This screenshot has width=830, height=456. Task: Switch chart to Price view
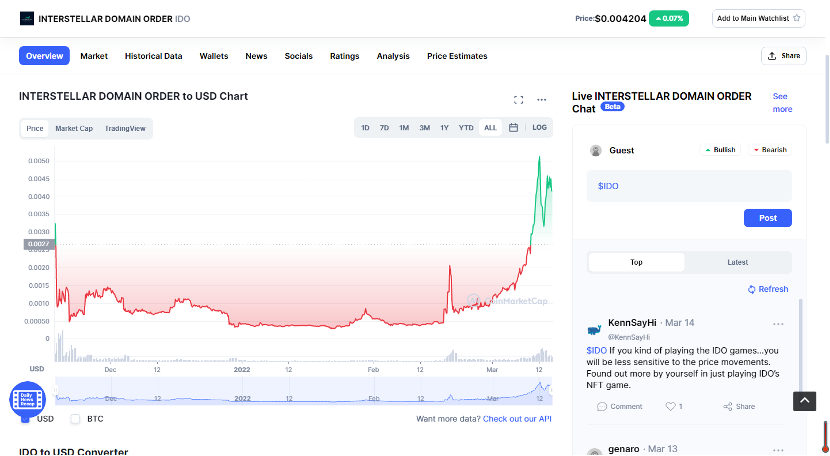35,128
